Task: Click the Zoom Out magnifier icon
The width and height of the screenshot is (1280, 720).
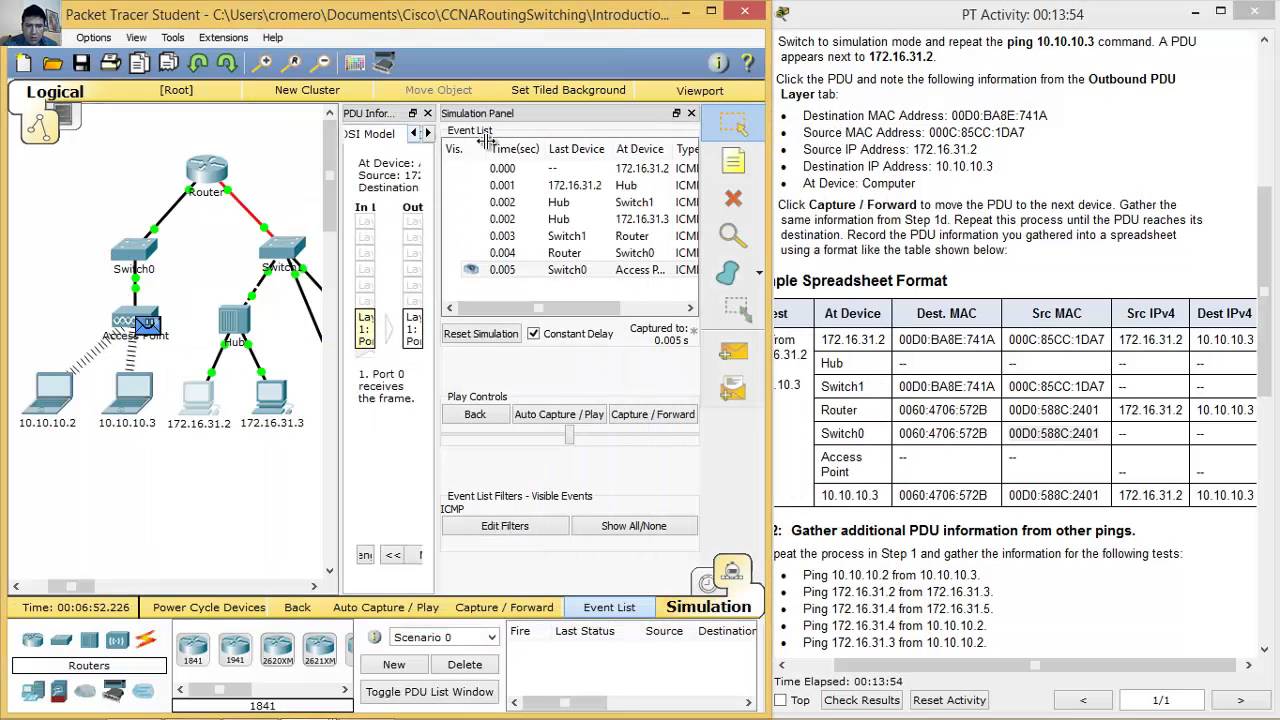Action: click(321, 63)
